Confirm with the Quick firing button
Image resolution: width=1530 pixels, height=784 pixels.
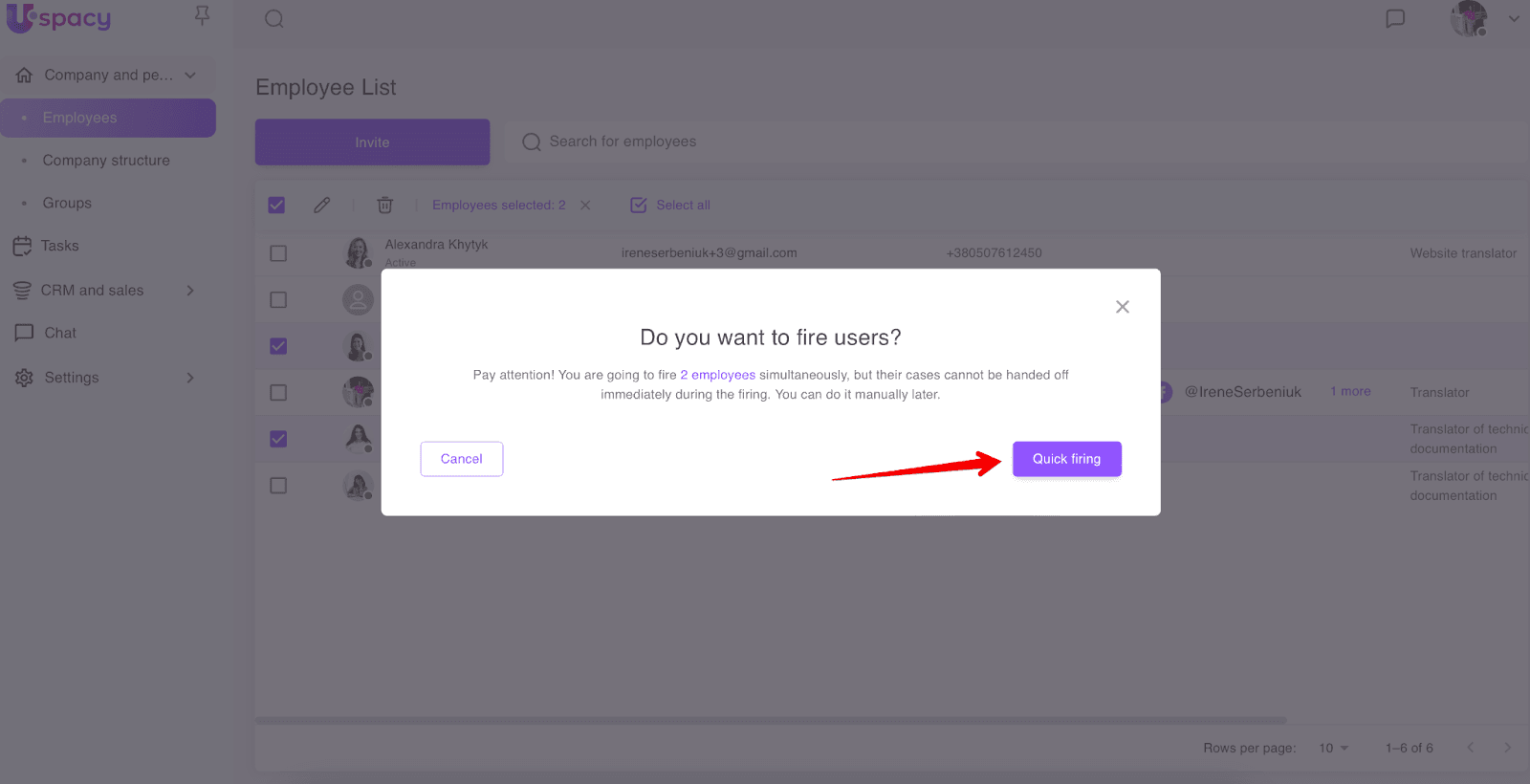point(1066,459)
